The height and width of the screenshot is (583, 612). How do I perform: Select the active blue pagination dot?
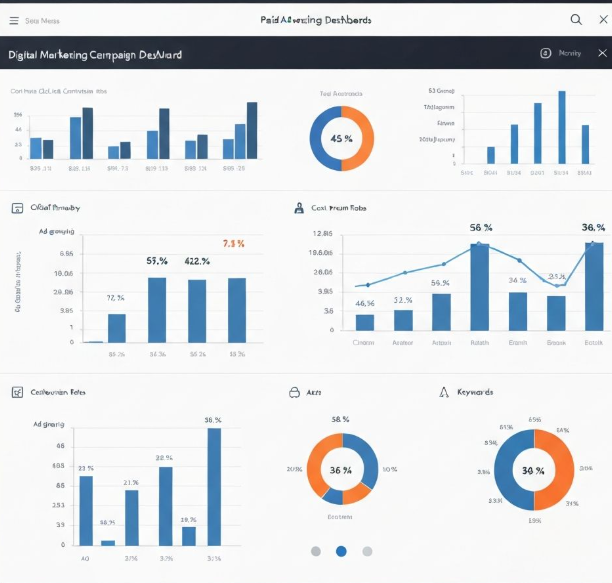[341, 551]
